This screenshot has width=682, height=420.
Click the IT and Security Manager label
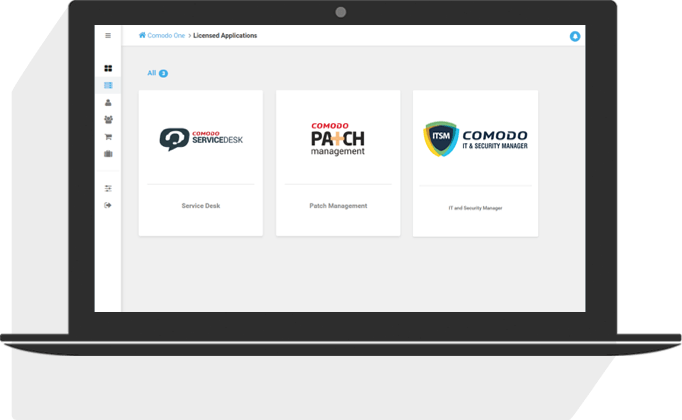(475, 208)
